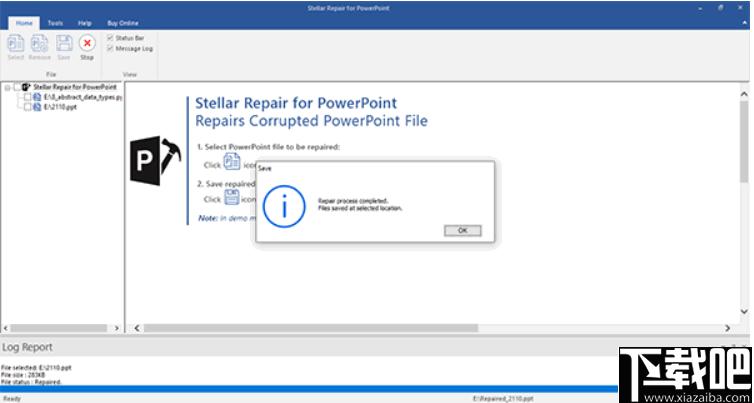
Task: Click 'Ready' in the status bar
Action: (x=12, y=399)
